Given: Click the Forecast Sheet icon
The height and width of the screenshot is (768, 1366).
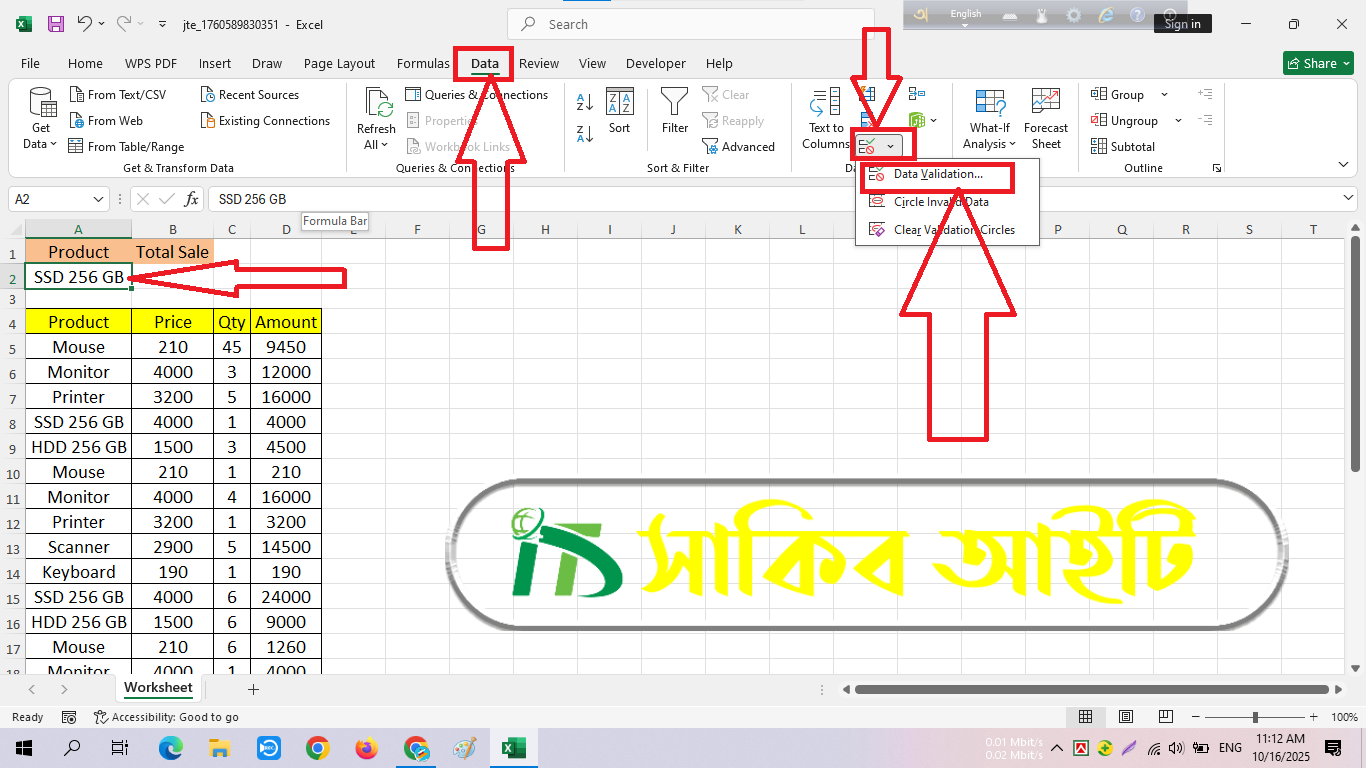Looking at the screenshot, I should point(1045,120).
